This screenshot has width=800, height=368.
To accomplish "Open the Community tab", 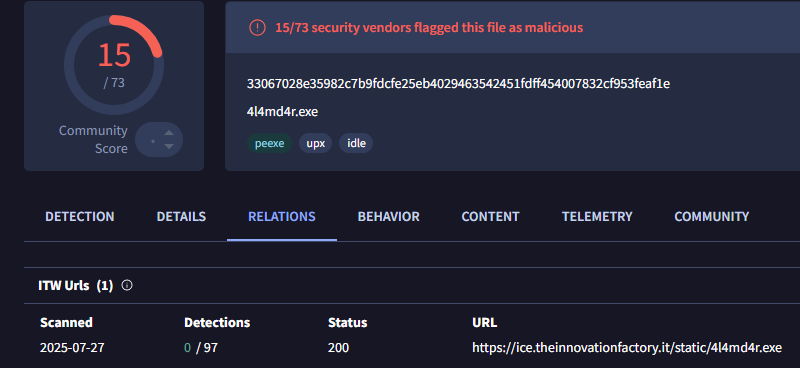I will tap(712, 216).
